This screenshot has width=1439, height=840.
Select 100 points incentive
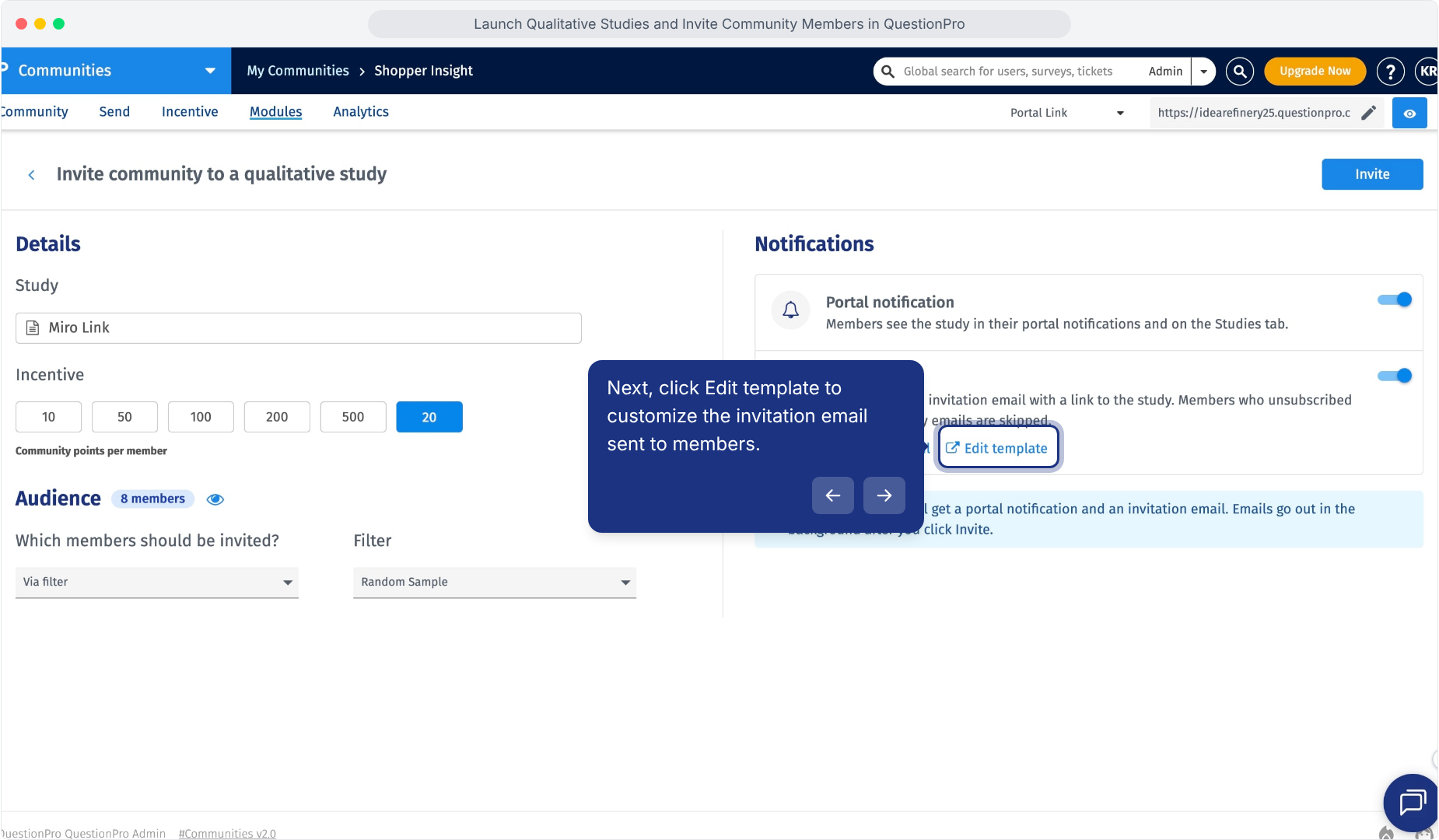pos(201,417)
